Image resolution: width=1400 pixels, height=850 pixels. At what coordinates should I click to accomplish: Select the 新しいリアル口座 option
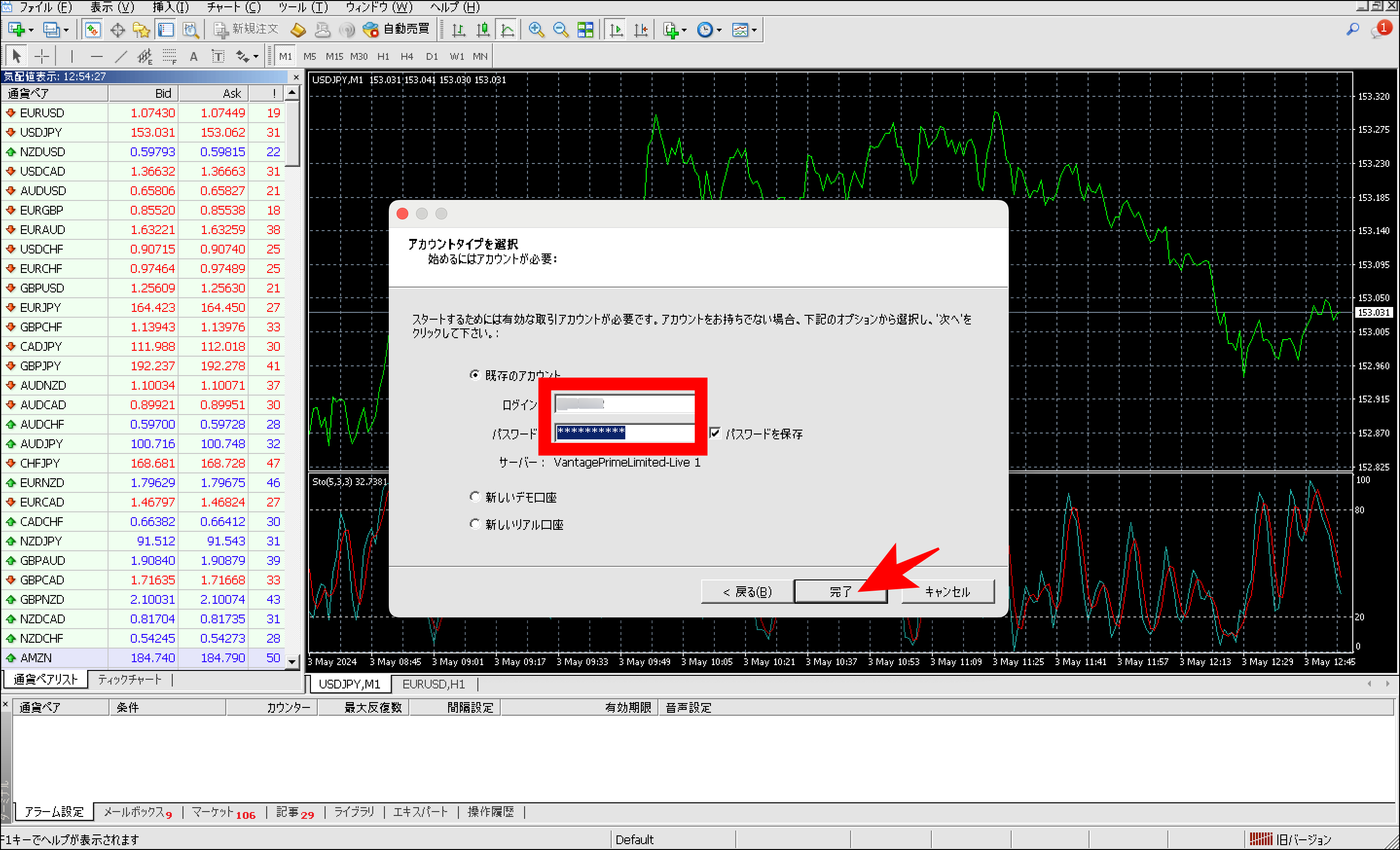point(475,524)
